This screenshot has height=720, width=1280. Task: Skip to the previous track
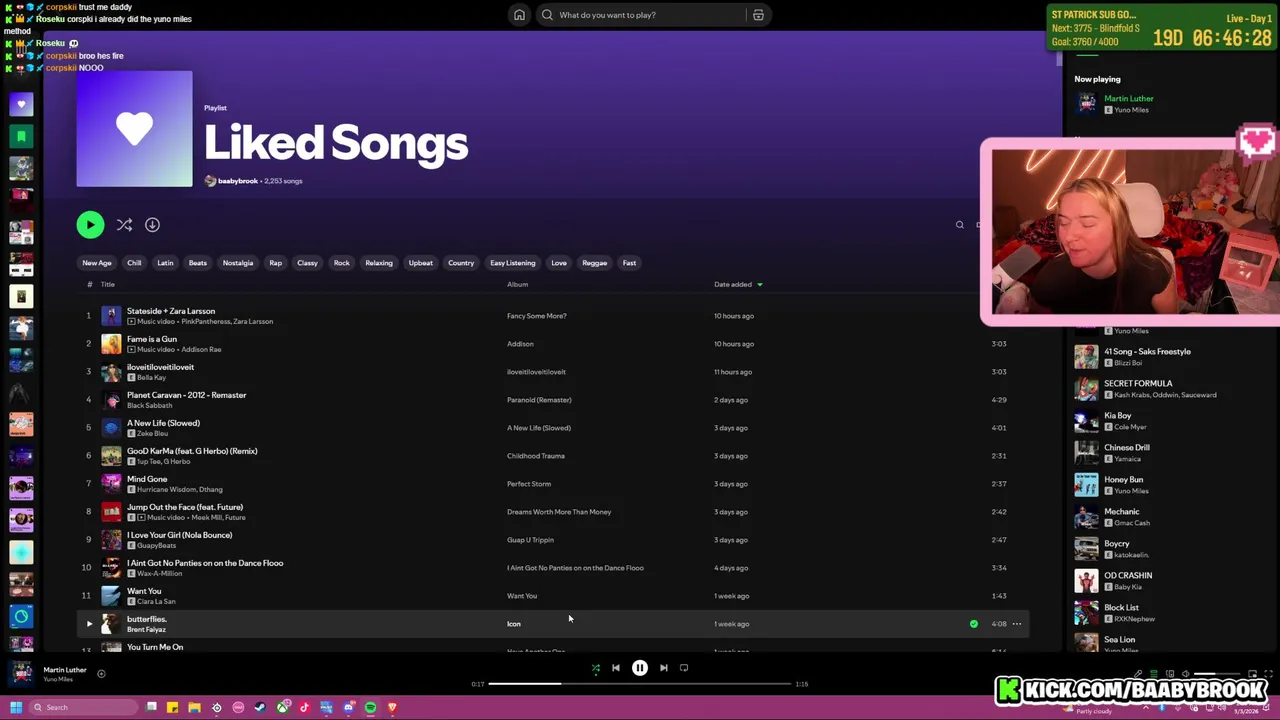[616, 668]
